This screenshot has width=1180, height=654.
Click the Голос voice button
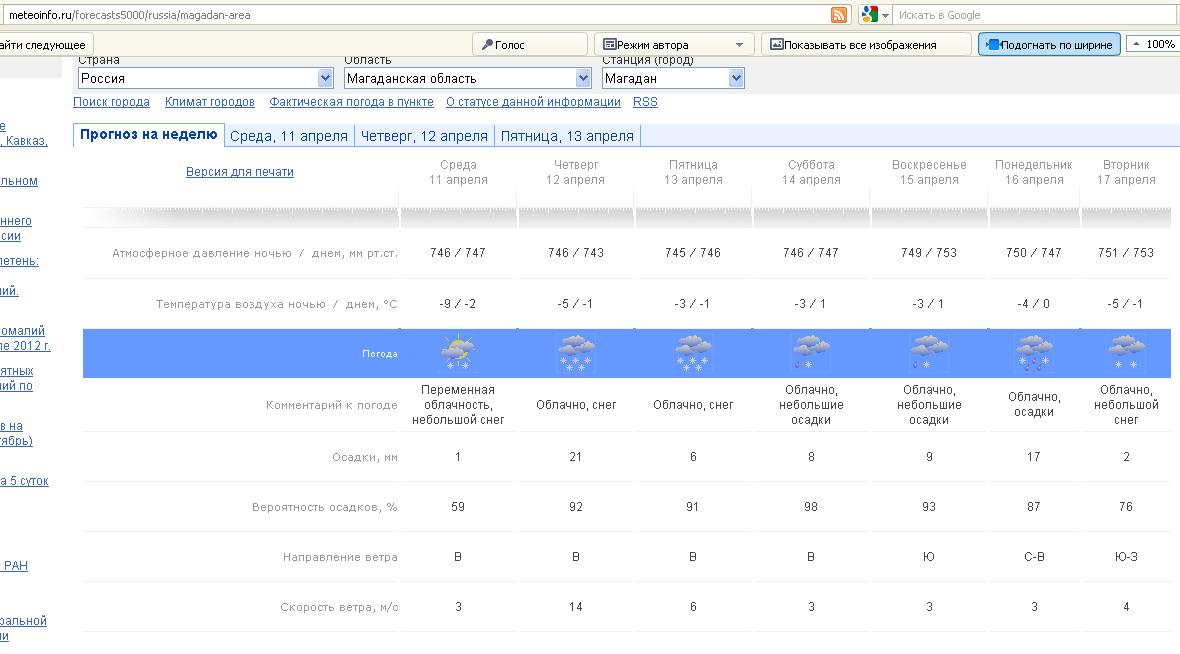click(529, 45)
